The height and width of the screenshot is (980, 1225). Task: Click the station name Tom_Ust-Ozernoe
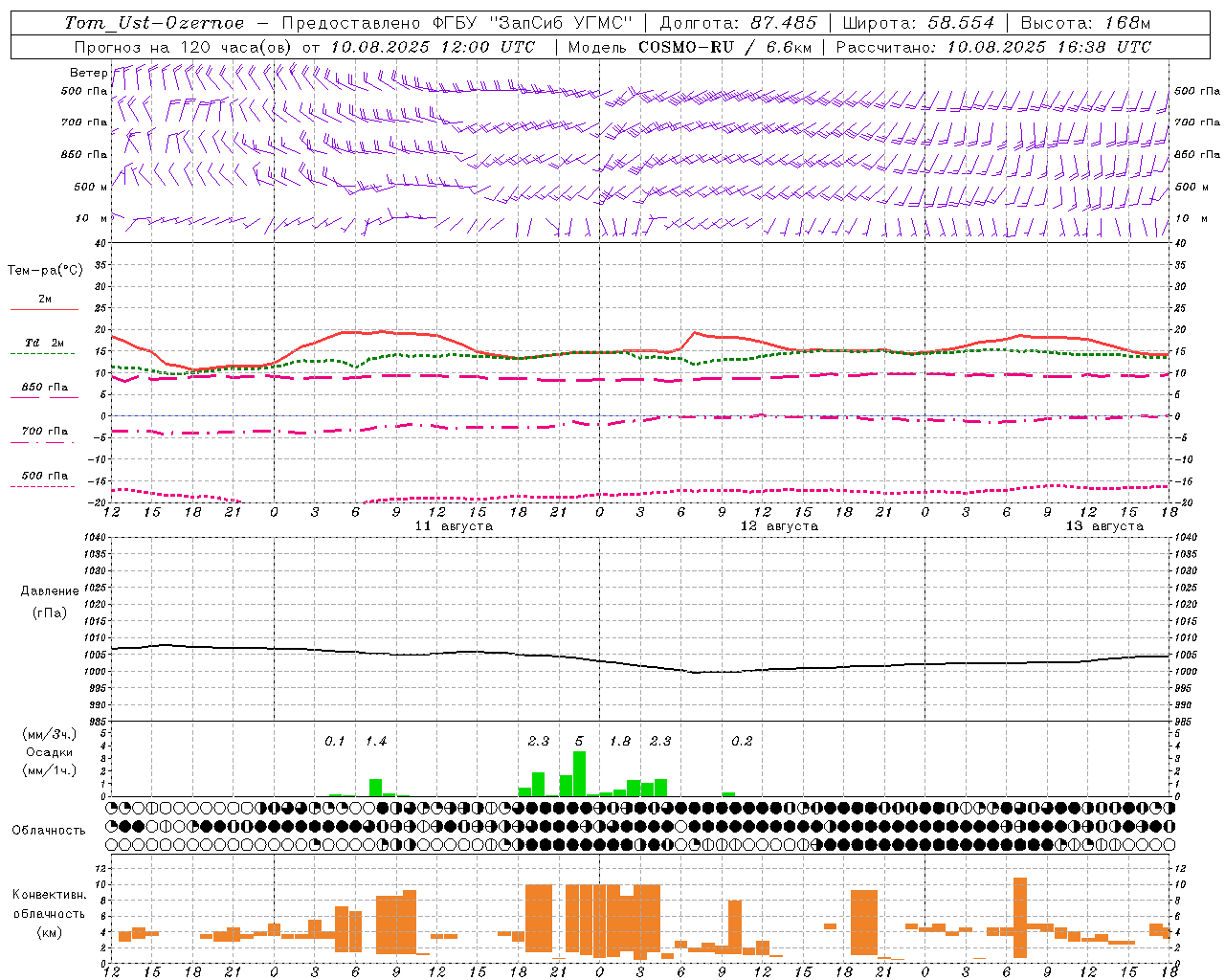pyautogui.click(x=154, y=23)
